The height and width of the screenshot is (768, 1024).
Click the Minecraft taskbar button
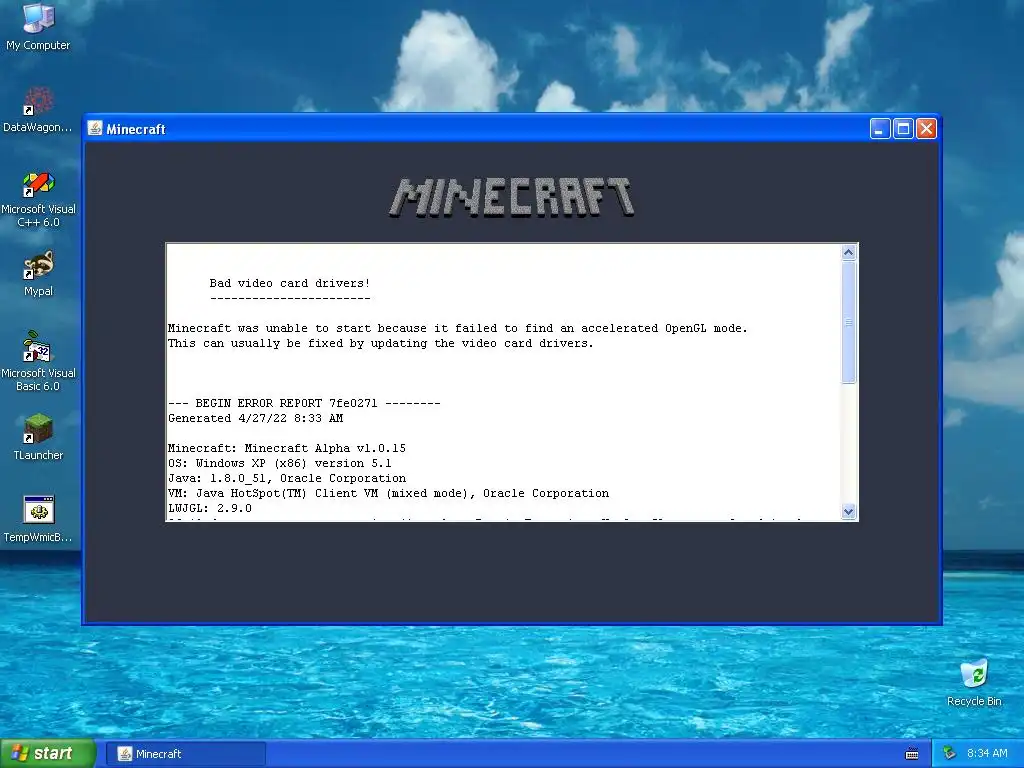point(185,754)
